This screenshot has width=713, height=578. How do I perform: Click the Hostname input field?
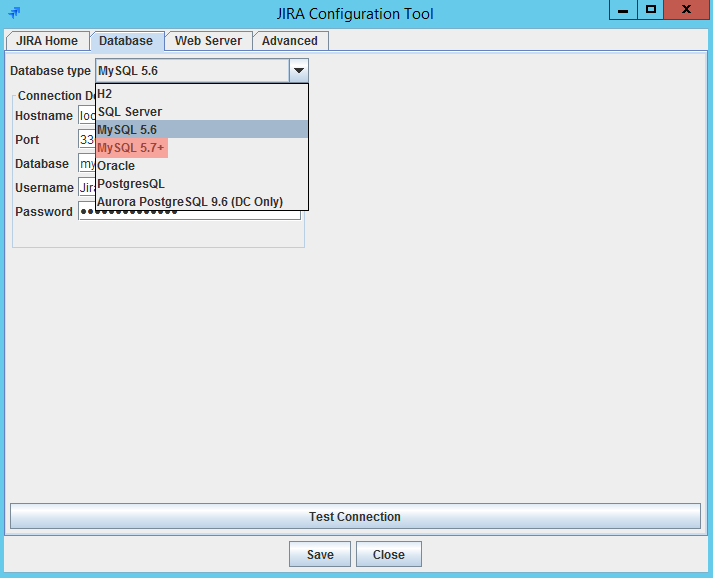(x=87, y=116)
